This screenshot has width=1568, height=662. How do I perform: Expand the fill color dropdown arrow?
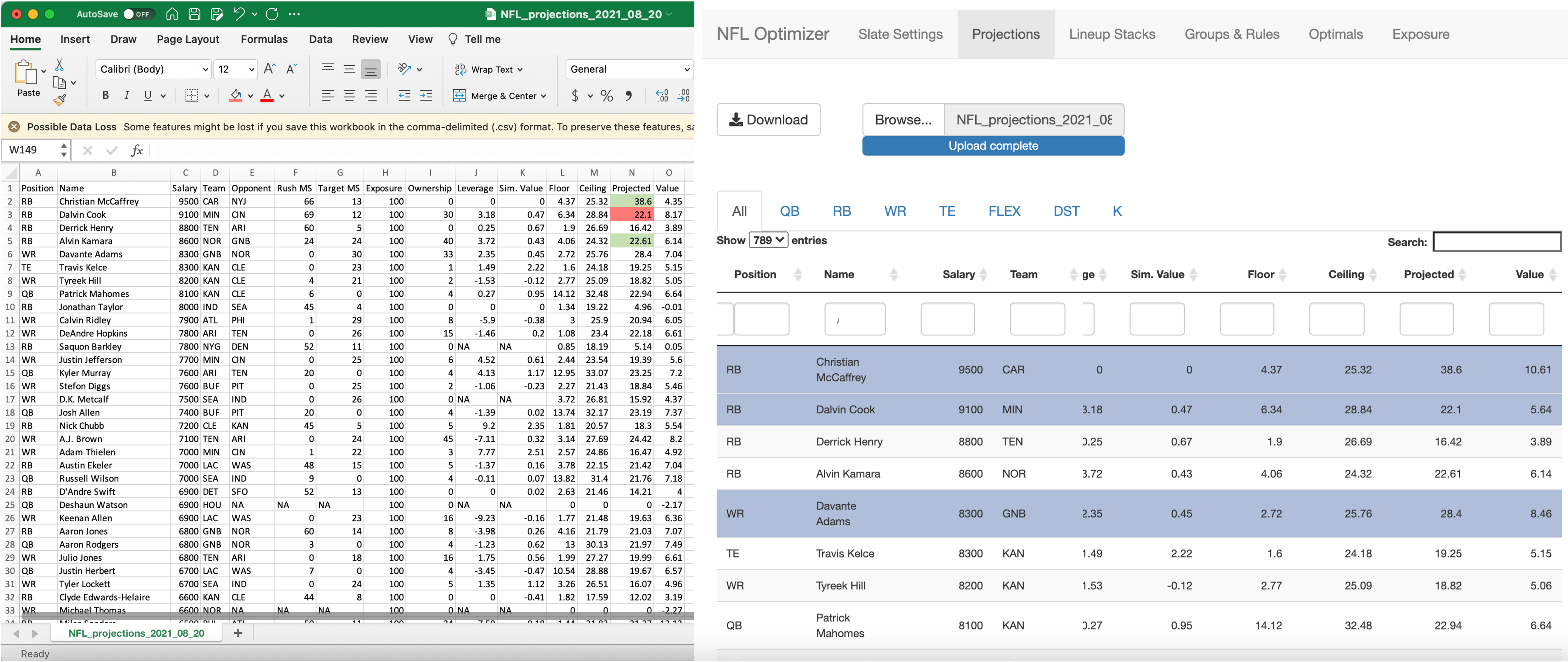pos(250,96)
